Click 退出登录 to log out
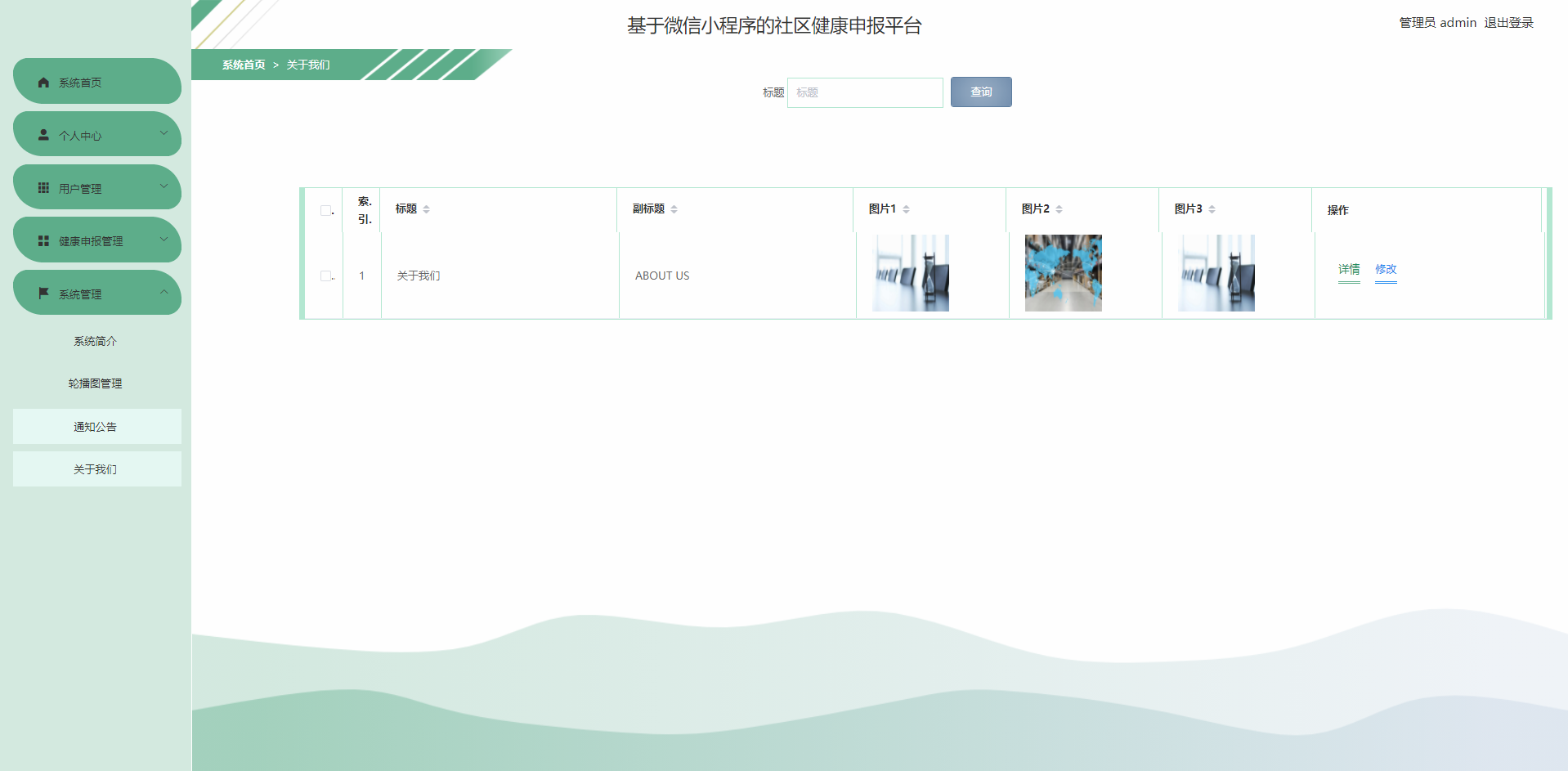The width and height of the screenshot is (1568, 771). pos(1508,23)
